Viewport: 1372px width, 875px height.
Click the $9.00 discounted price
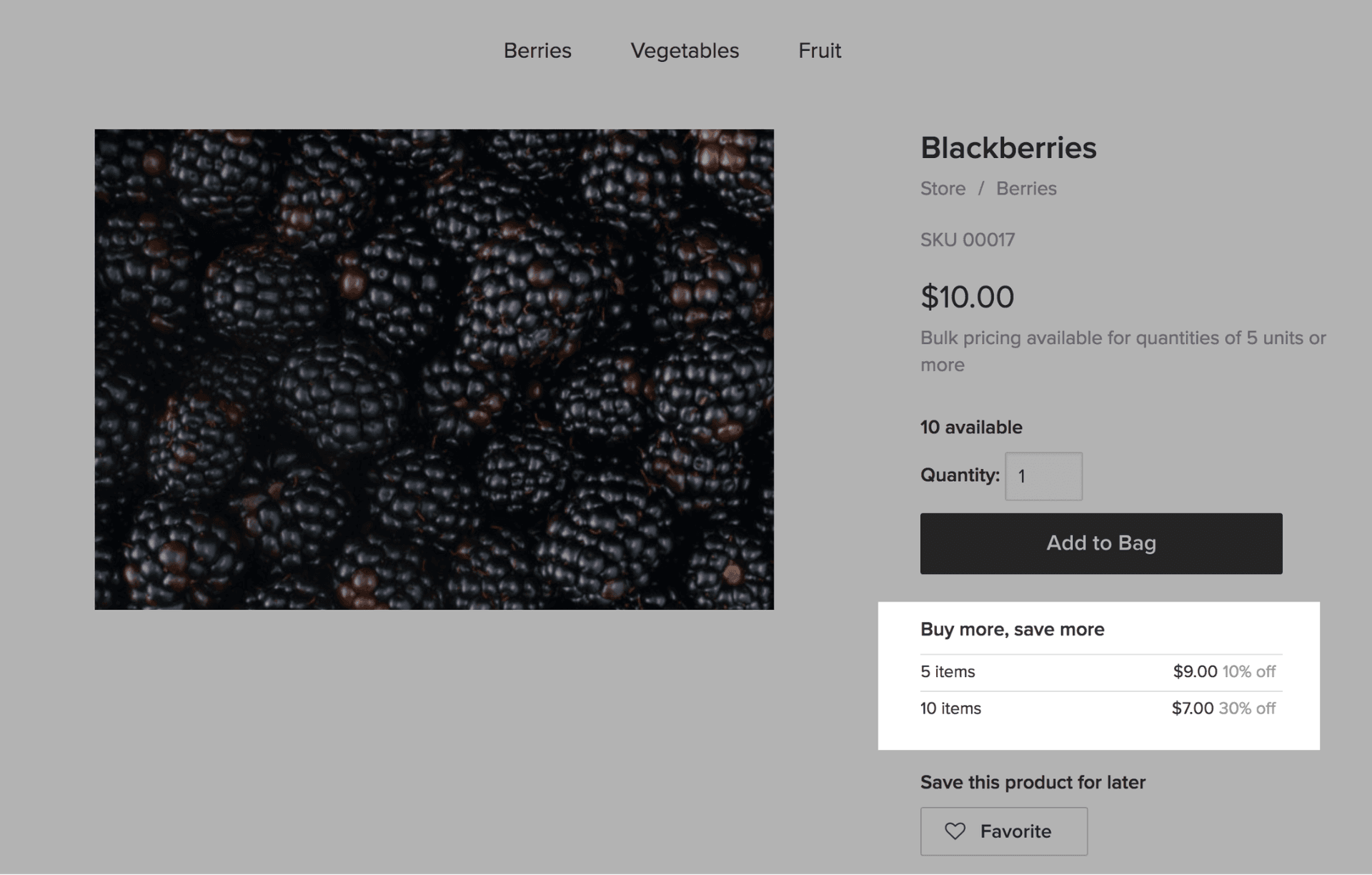point(1195,672)
